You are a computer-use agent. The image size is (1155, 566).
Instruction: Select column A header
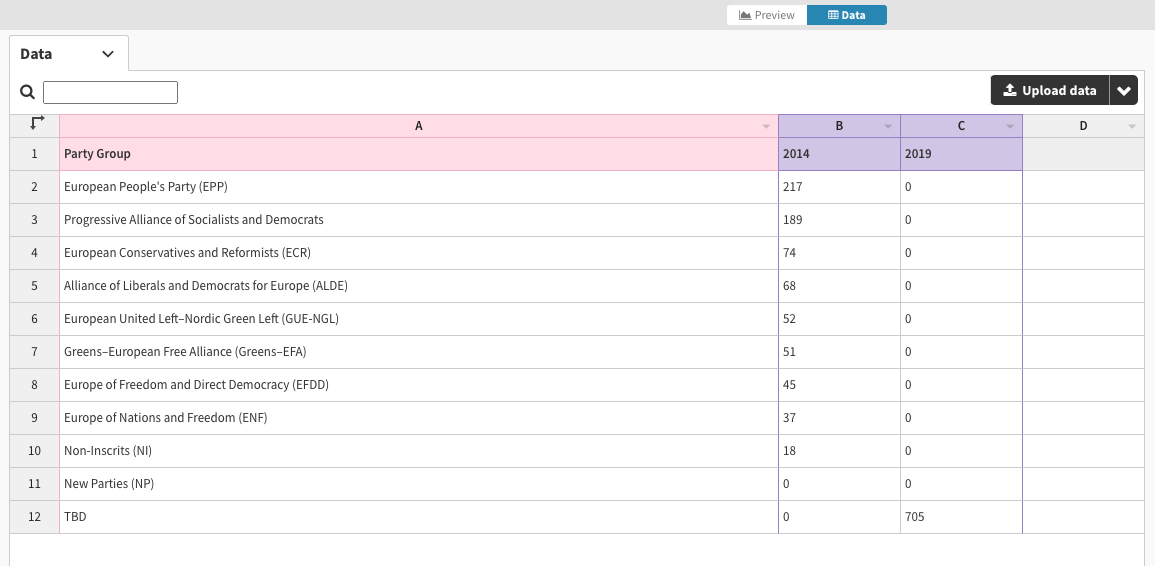[x=418, y=126]
